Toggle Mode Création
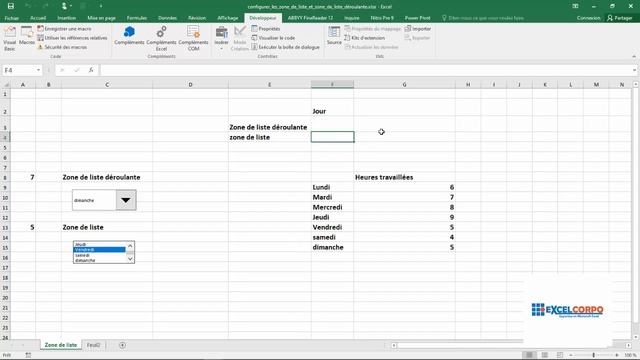The image size is (640, 360). [240, 38]
